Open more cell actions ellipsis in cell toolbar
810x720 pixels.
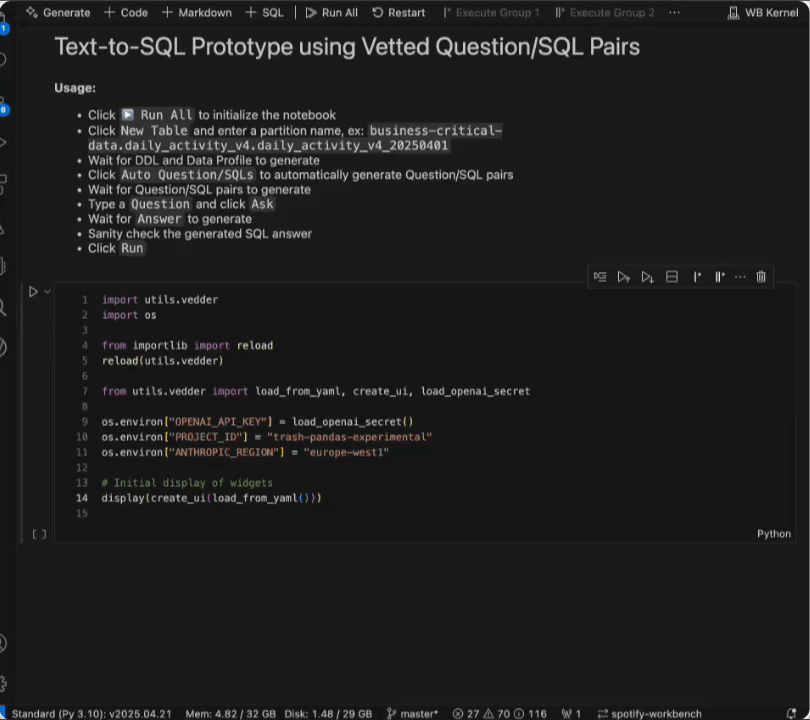click(740, 277)
